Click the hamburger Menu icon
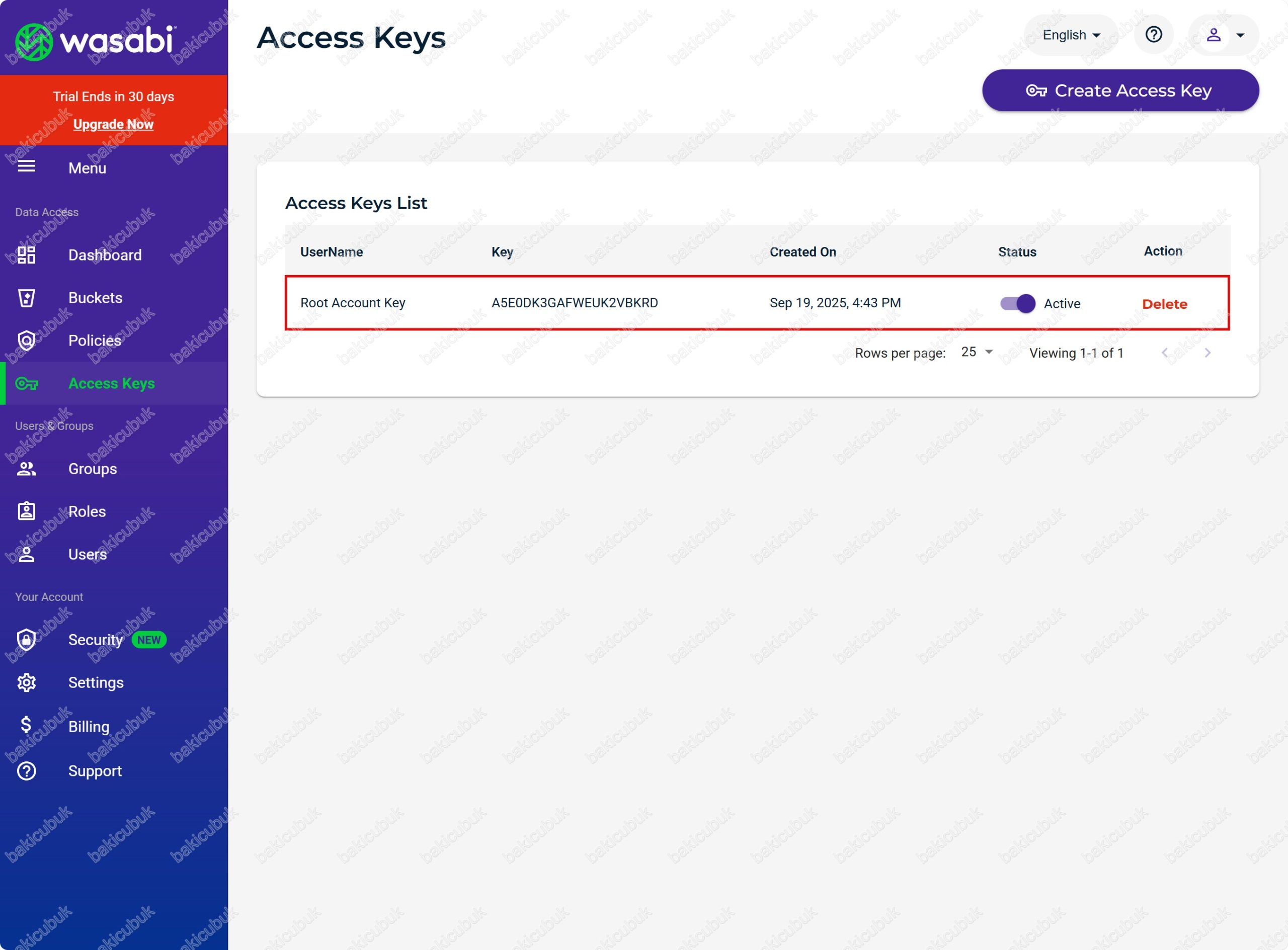The height and width of the screenshot is (950, 1288). click(27, 167)
